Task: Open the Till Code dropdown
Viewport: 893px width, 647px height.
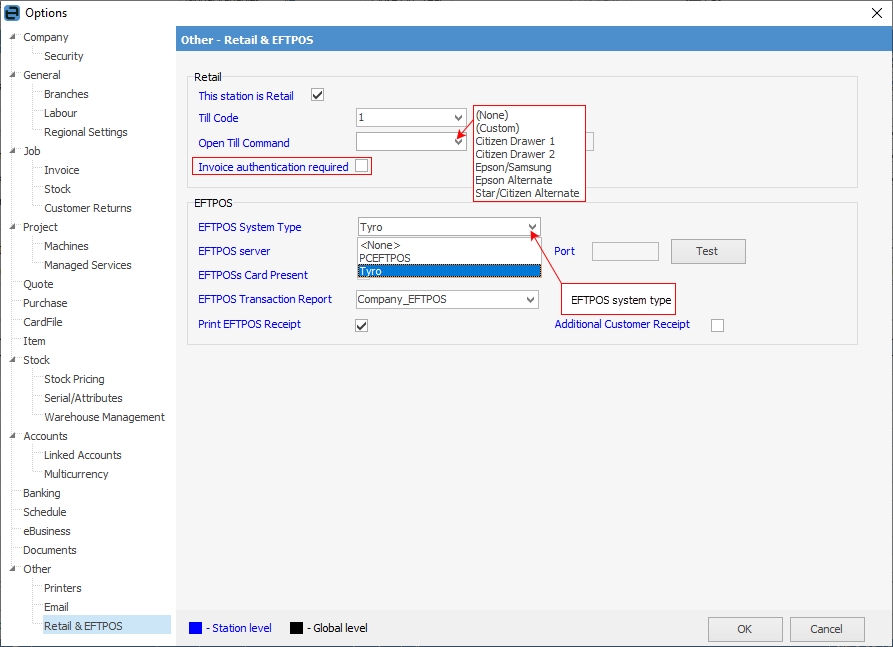Action: click(x=458, y=119)
